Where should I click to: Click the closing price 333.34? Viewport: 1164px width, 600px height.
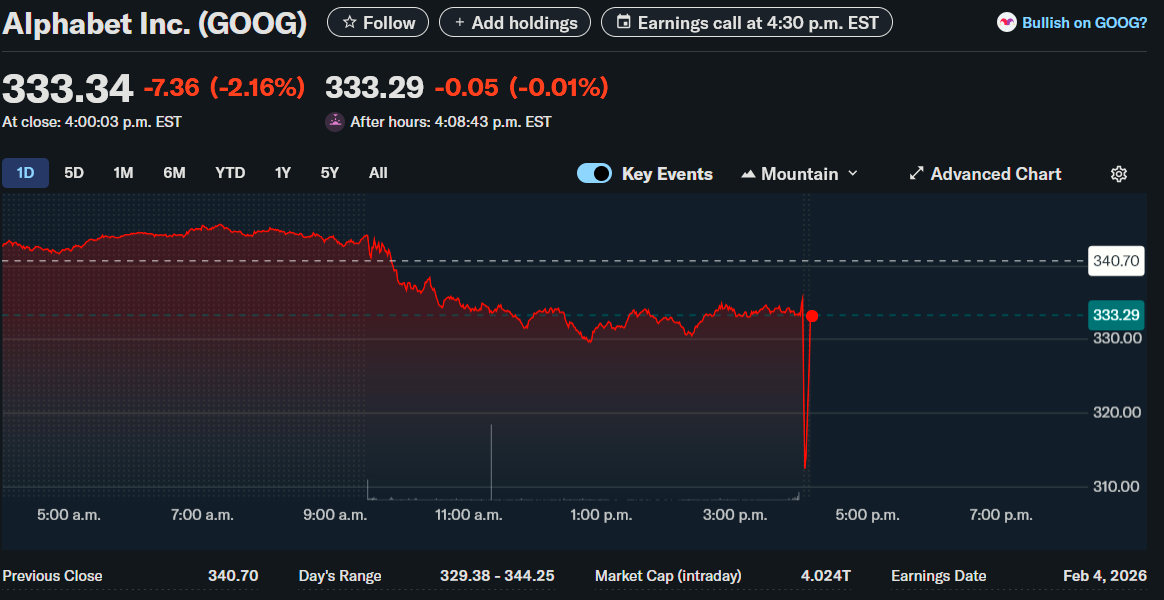point(68,89)
